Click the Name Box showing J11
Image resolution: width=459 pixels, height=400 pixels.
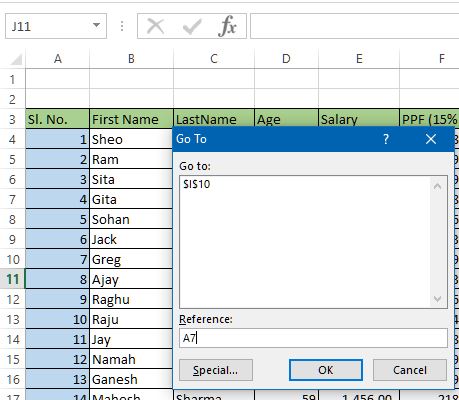click(56, 26)
